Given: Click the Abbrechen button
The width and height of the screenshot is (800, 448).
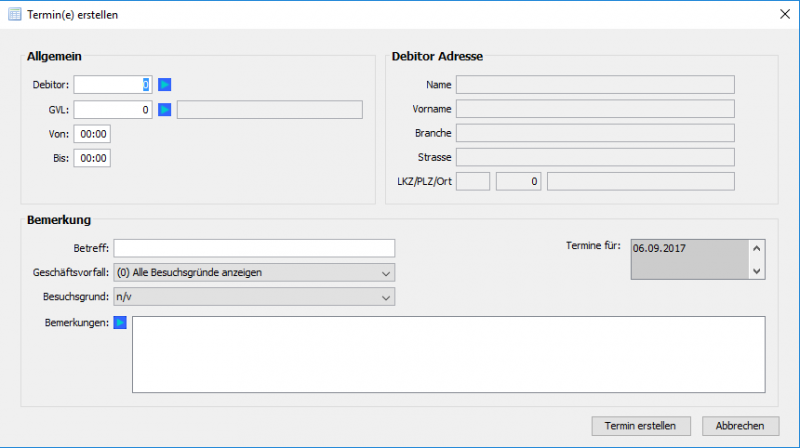Looking at the screenshot, I should [x=740, y=425].
